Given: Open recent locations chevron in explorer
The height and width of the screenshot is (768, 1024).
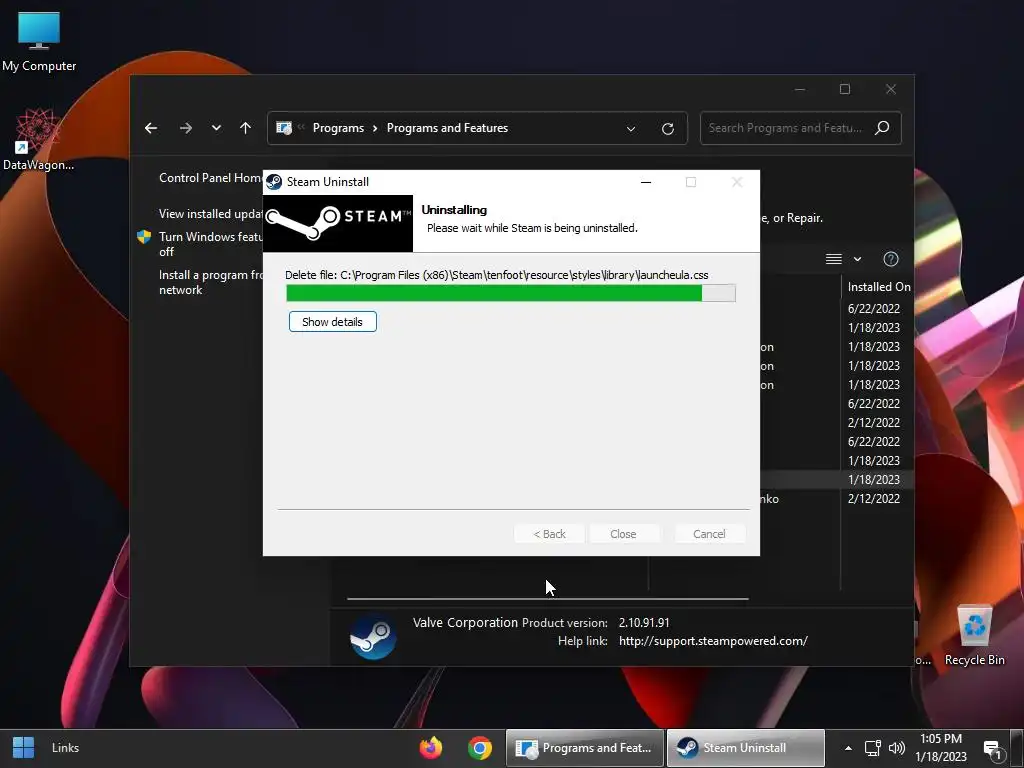Looking at the screenshot, I should coord(216,128).
